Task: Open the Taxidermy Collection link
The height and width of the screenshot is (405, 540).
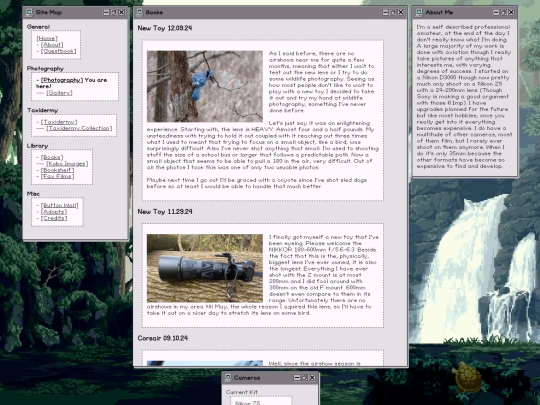Action: [79, 128]
